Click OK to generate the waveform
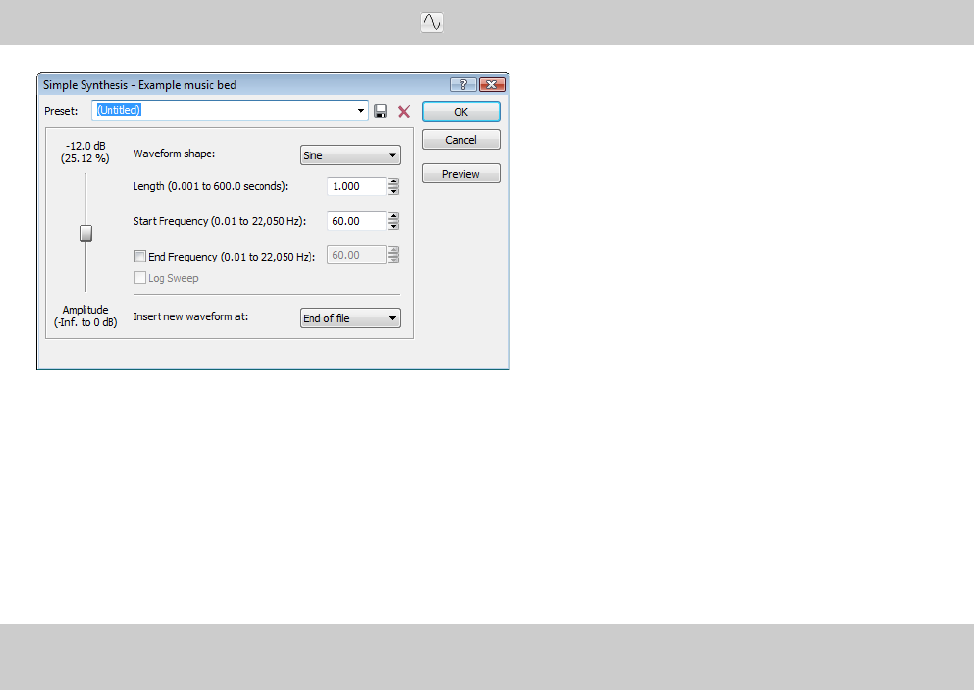Image resolution: width=974 pixels, height=690 pixels. tap(461, 112)
